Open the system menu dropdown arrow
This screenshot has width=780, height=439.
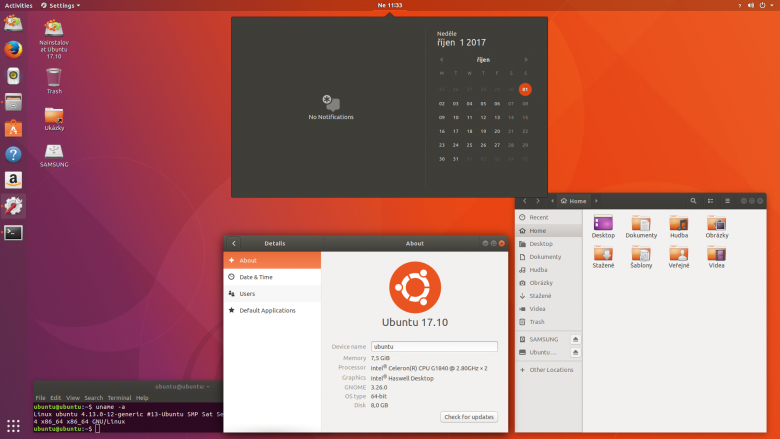(772, 5)
